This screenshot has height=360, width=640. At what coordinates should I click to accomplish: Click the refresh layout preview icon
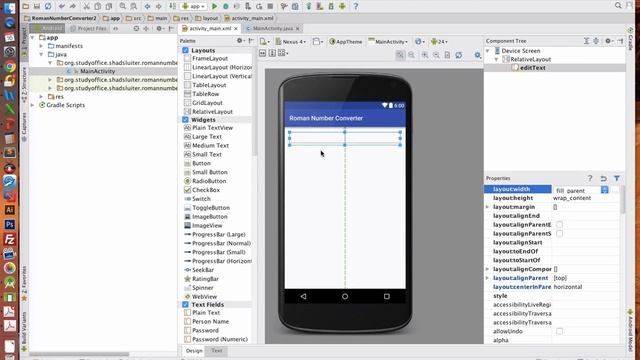click(459, 55)
